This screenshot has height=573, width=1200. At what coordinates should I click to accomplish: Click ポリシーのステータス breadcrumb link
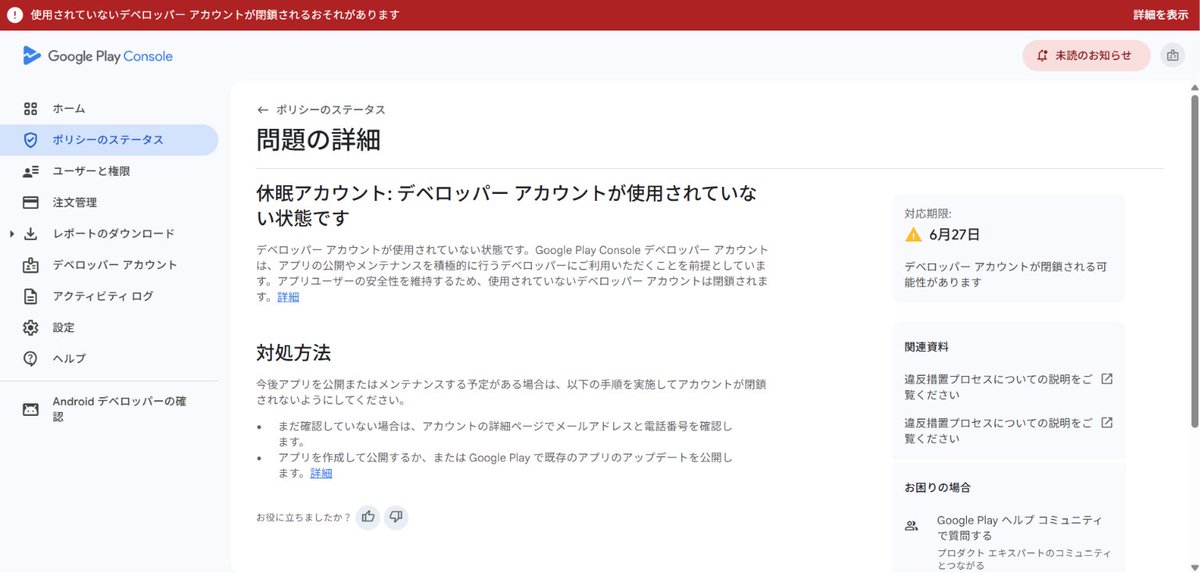point(330,110)
